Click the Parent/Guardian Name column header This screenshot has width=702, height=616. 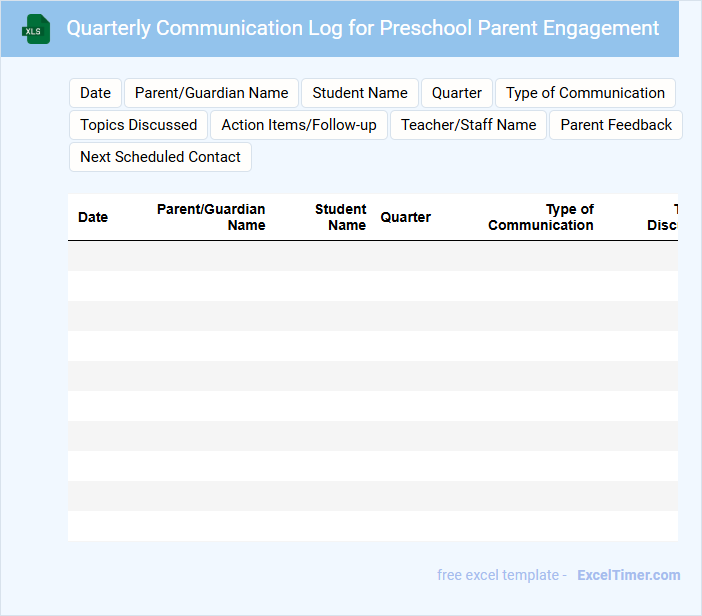click(211, 217)
